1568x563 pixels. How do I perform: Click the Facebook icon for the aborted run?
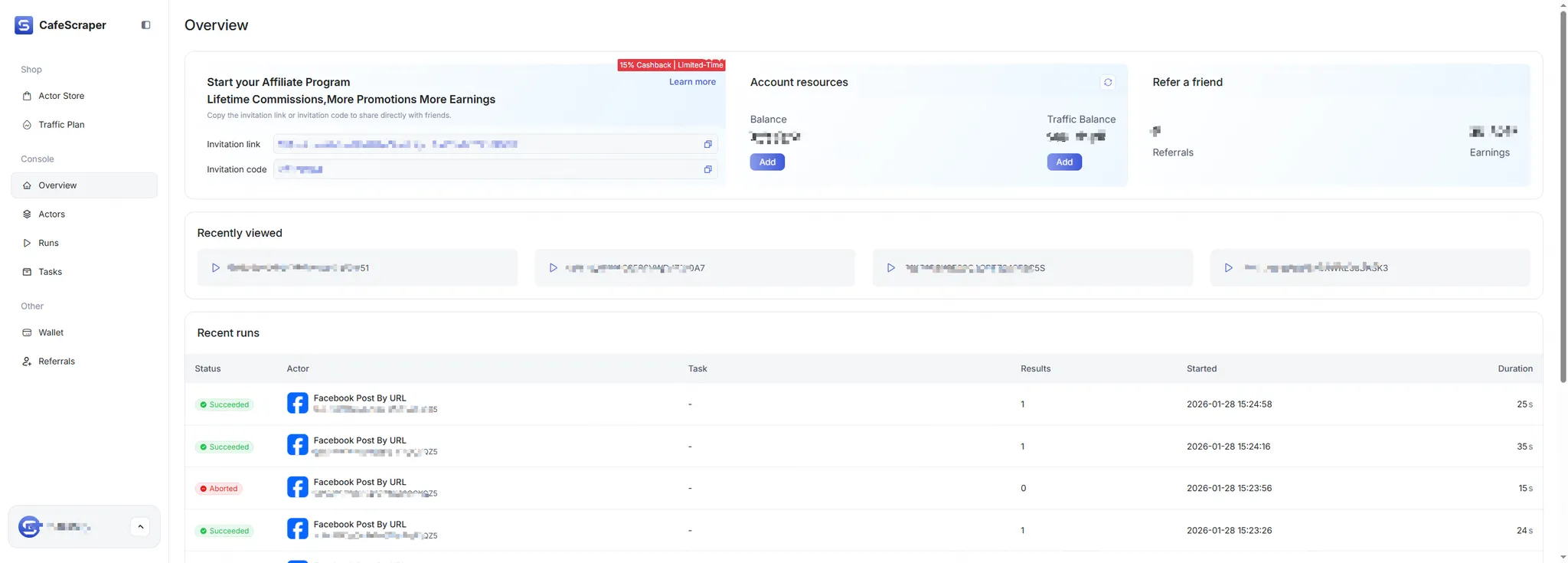coord(298,487)
